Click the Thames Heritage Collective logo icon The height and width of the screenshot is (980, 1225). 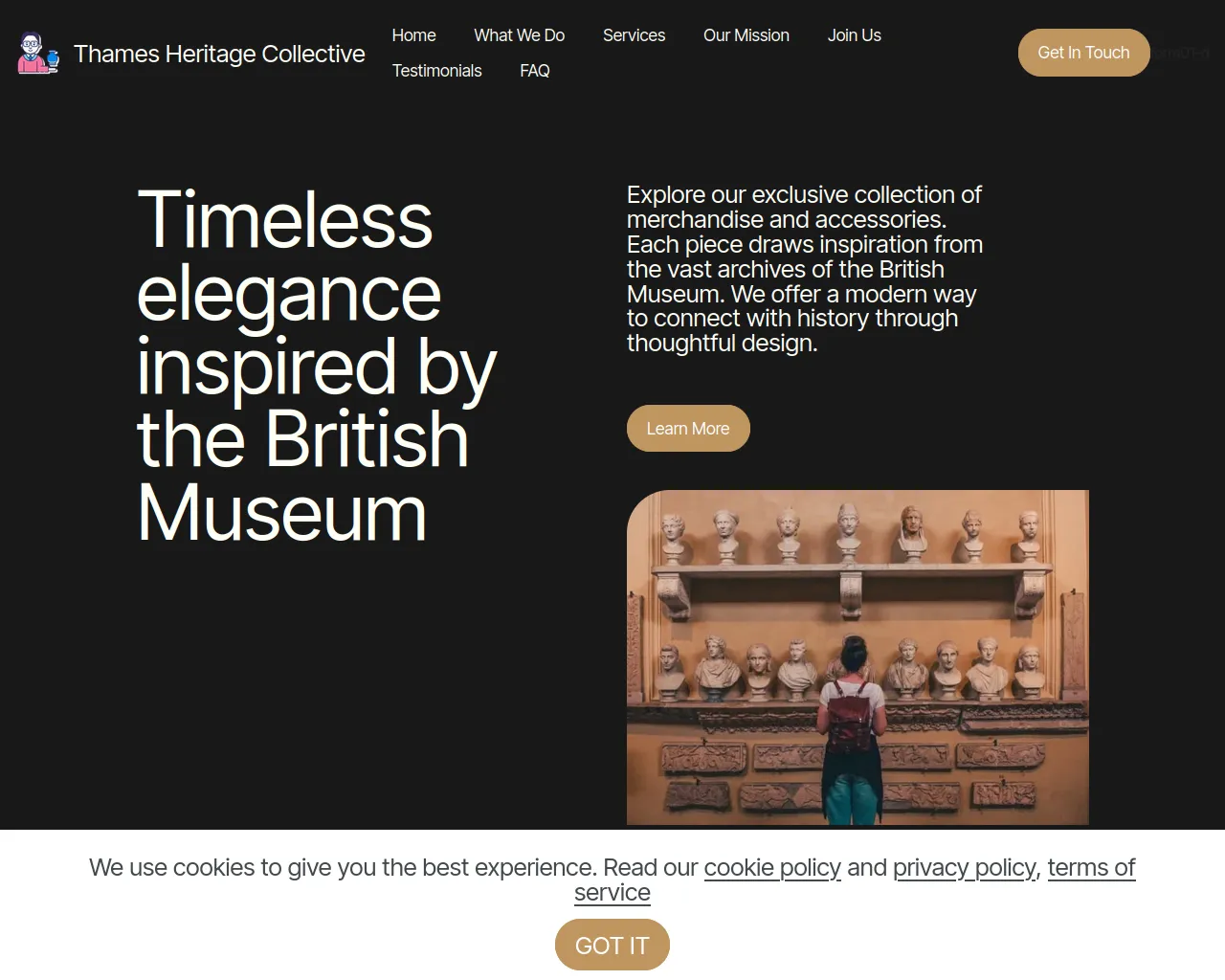(x=38, y=54)
